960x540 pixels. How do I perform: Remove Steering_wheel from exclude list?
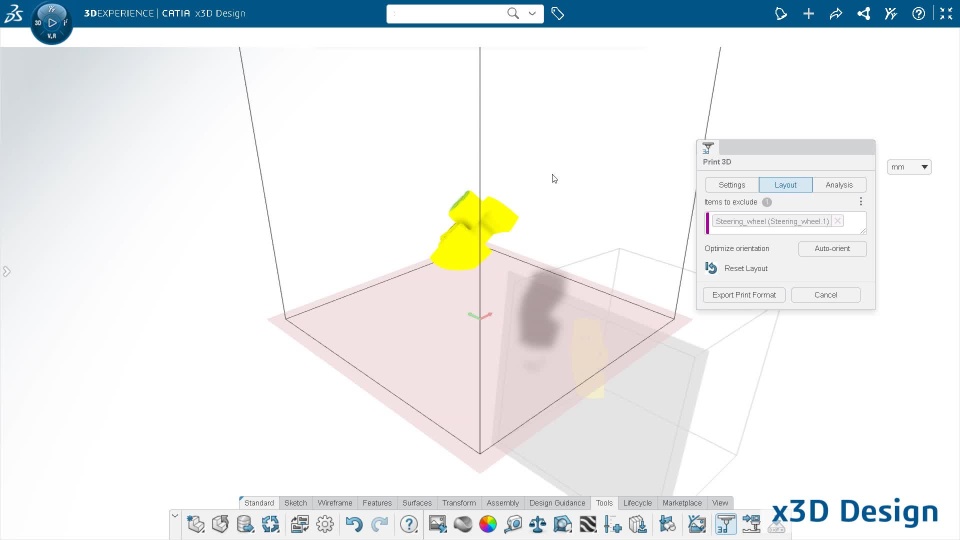click(x=838, y=221)
